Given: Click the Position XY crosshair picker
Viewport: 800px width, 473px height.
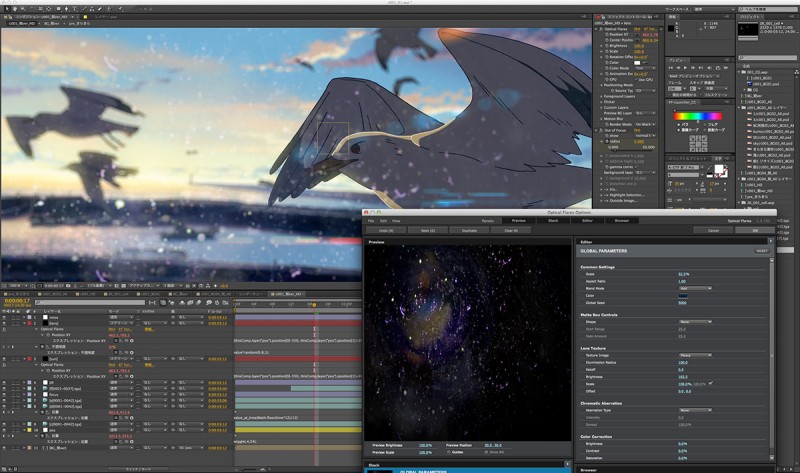Looking at the screenshot, I should click(637, 35).
